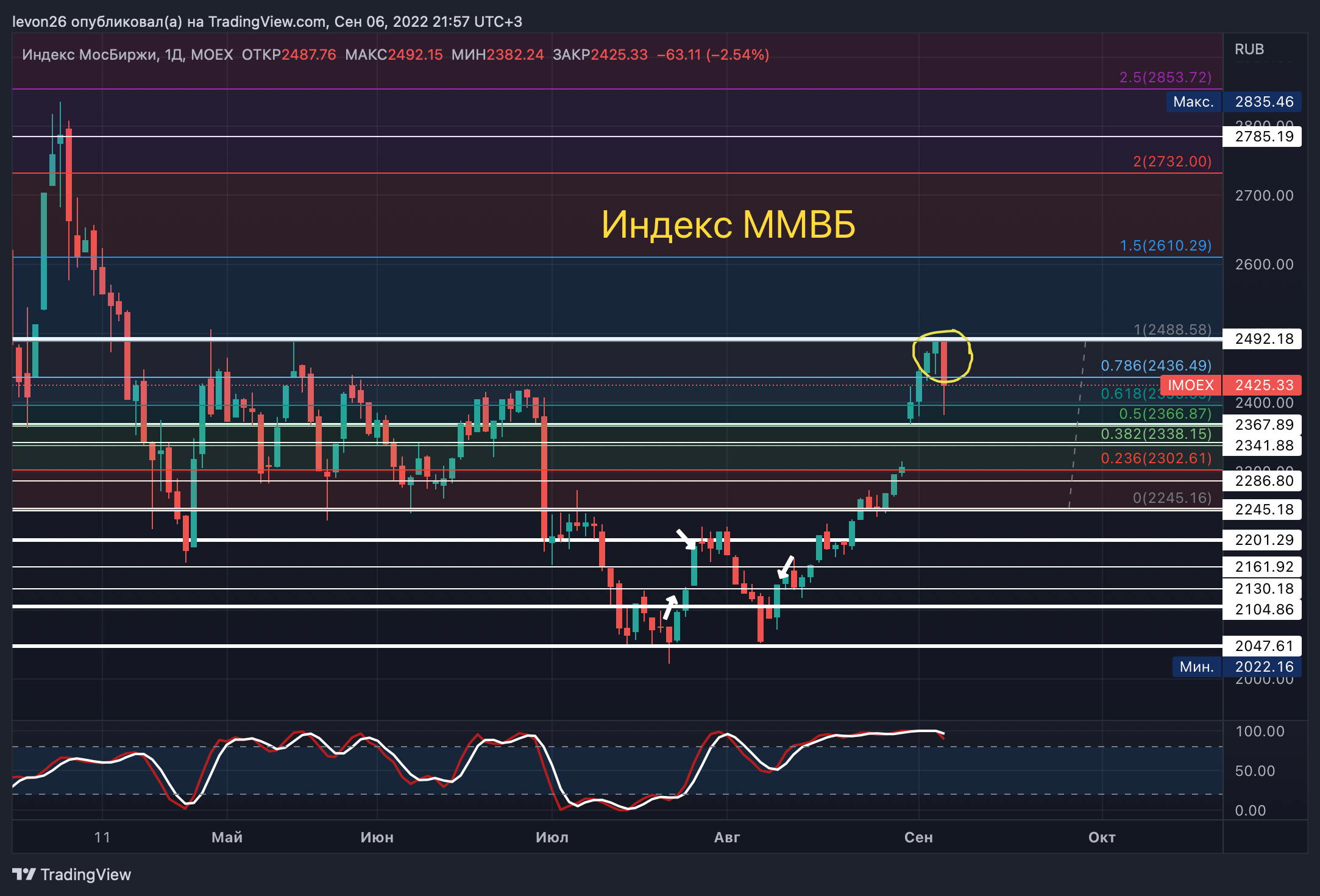This screenshot has width=1320, height=896.
Task: Click the 2785.19 horizontal line price tag
Action: tap(1262, 137)
